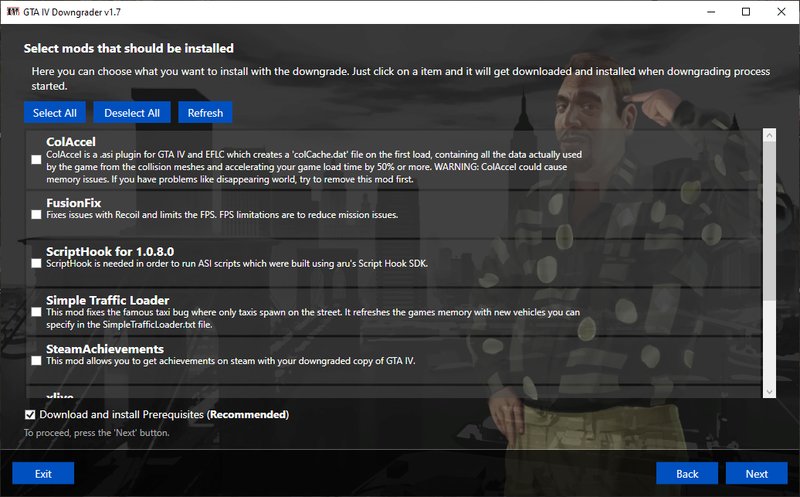The image size is (800, 497).
Task: Toggle the SteamAchievements checkbox
Action: (x=36, y=361)
